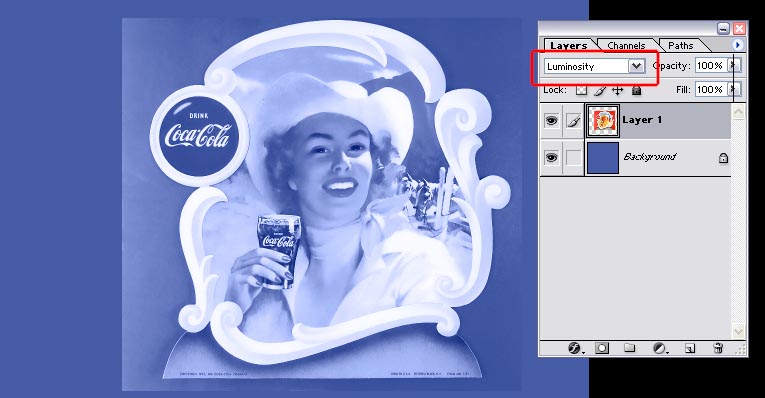Toggle lock all padlock icon

636,90
